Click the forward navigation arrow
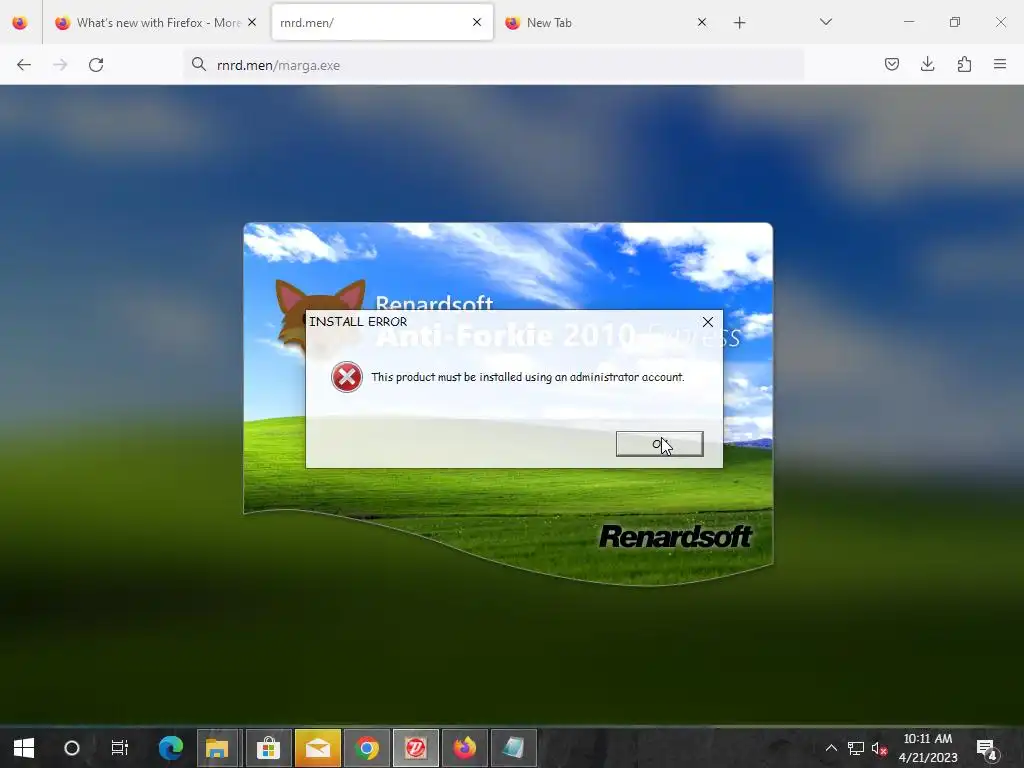This screenshot has height=768, width=1024. tap(60, 65)
